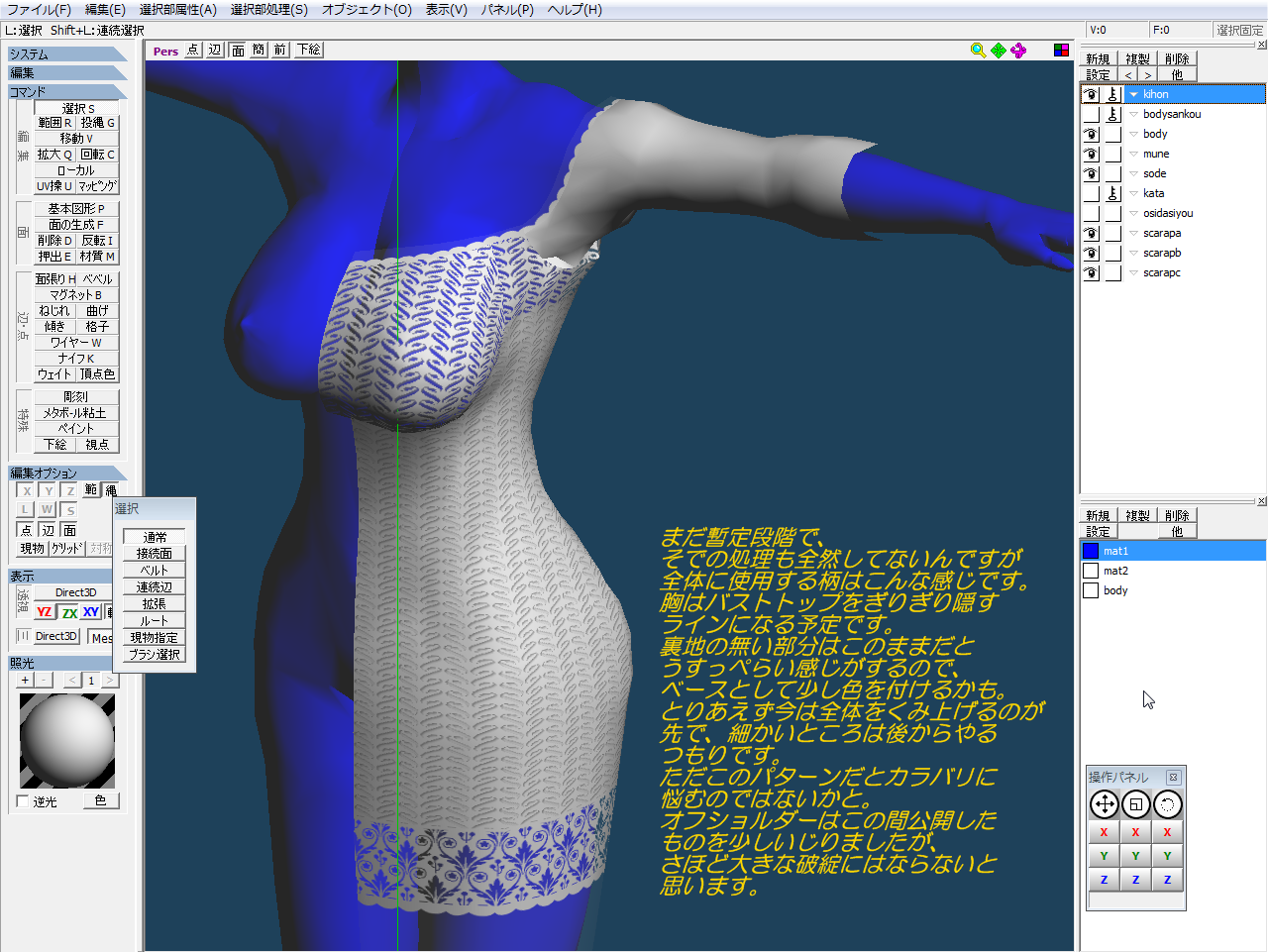Hide the body object with eye toggle
The height and width of the screenshot is (952, 1268).
point(1091,134)
